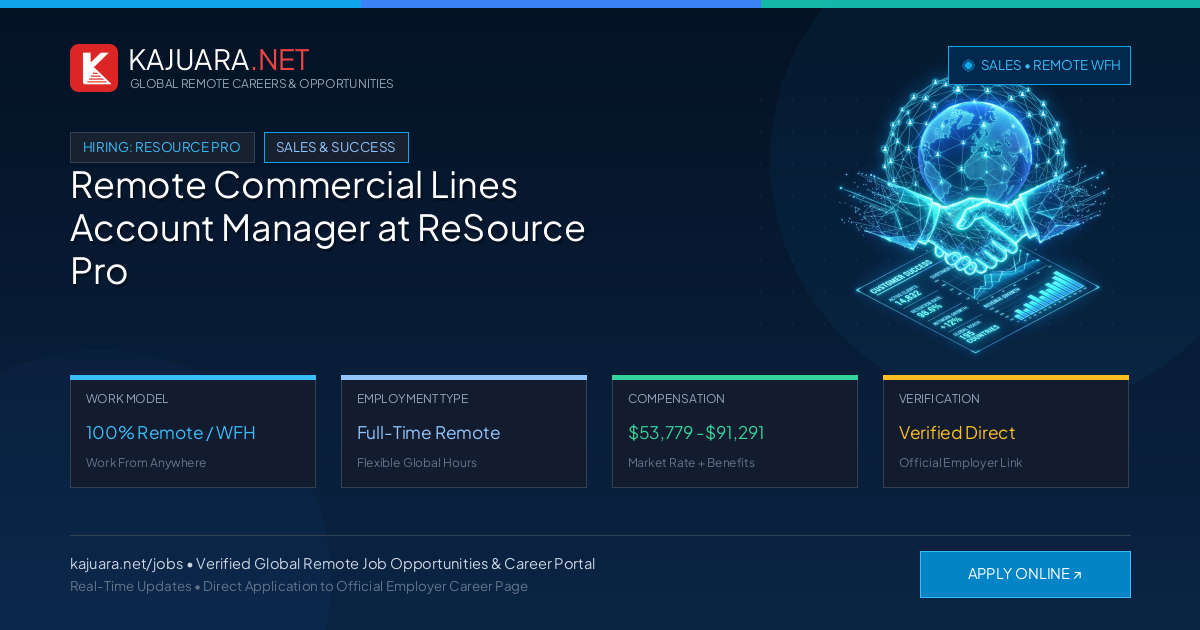The height and width of the screenshot is (630, 1200).
Task: Click the APPLY ONLINE button
Action: [1025, 574]
